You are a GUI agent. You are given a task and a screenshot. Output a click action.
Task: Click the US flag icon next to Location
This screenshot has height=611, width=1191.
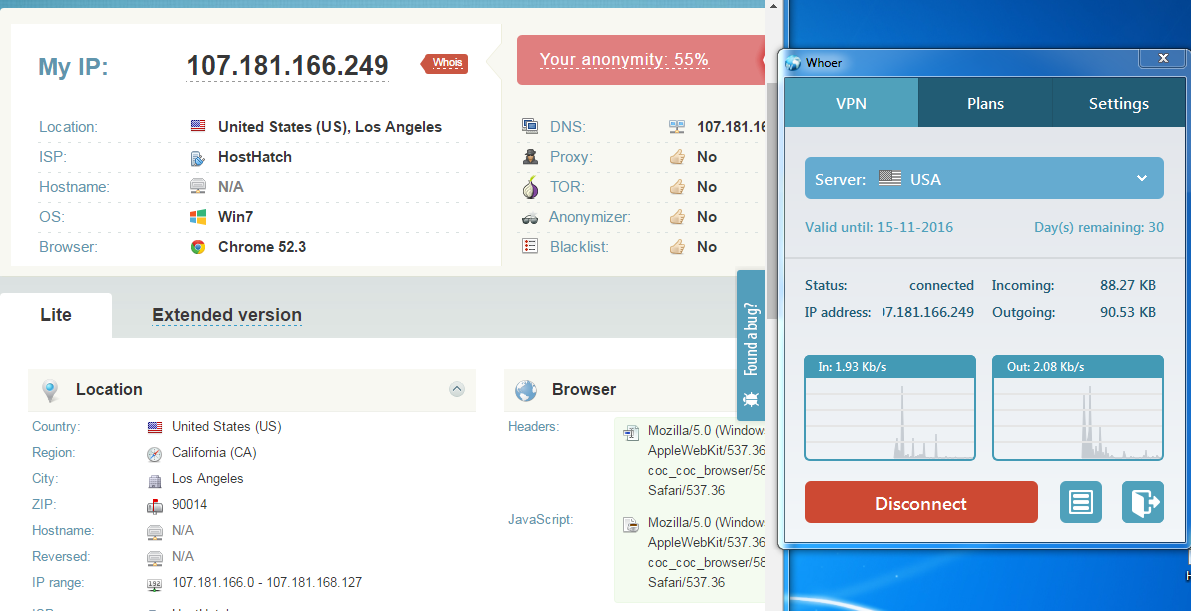click(197, 126)
